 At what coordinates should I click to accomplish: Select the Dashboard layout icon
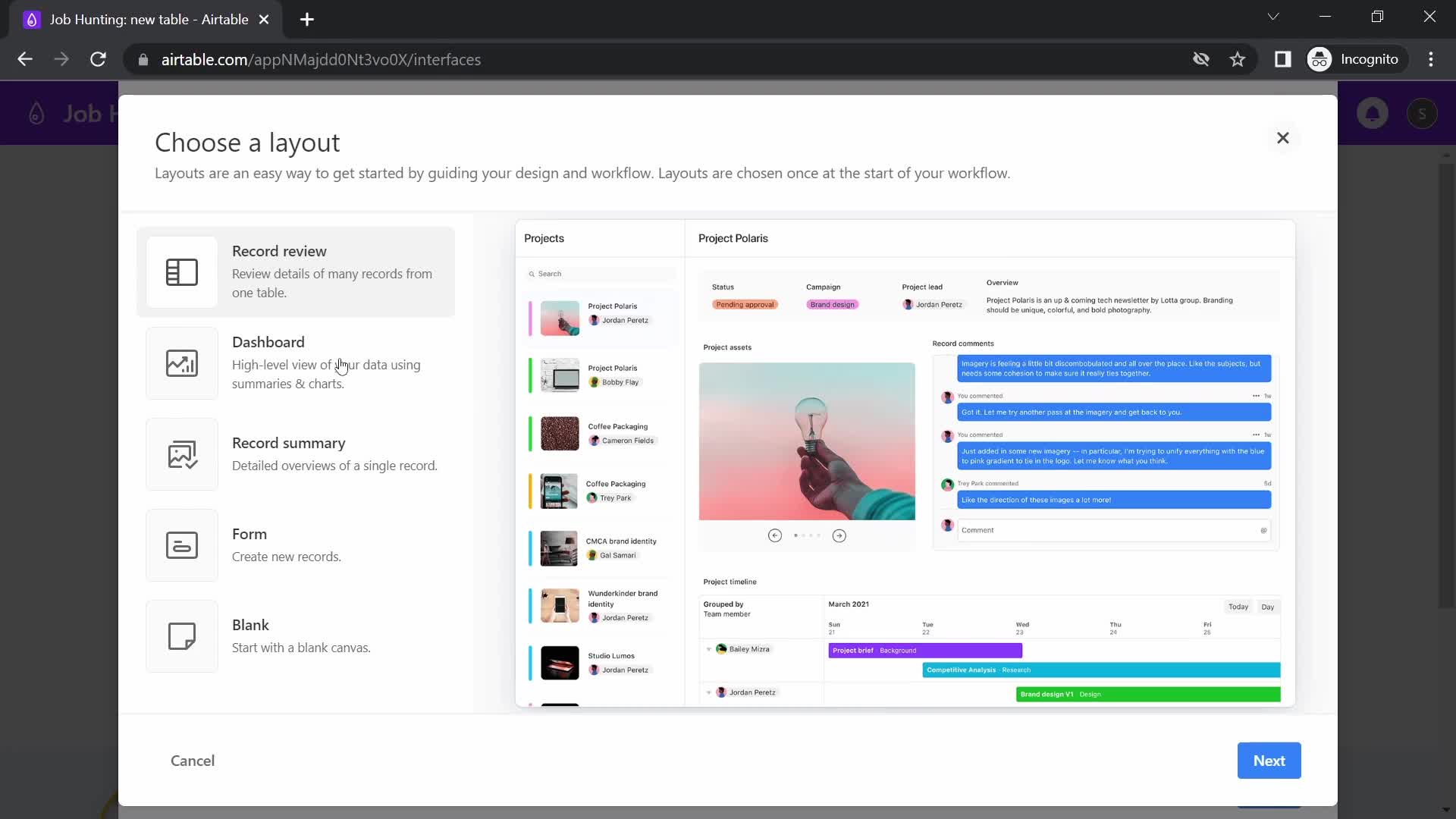pos(181,362)
